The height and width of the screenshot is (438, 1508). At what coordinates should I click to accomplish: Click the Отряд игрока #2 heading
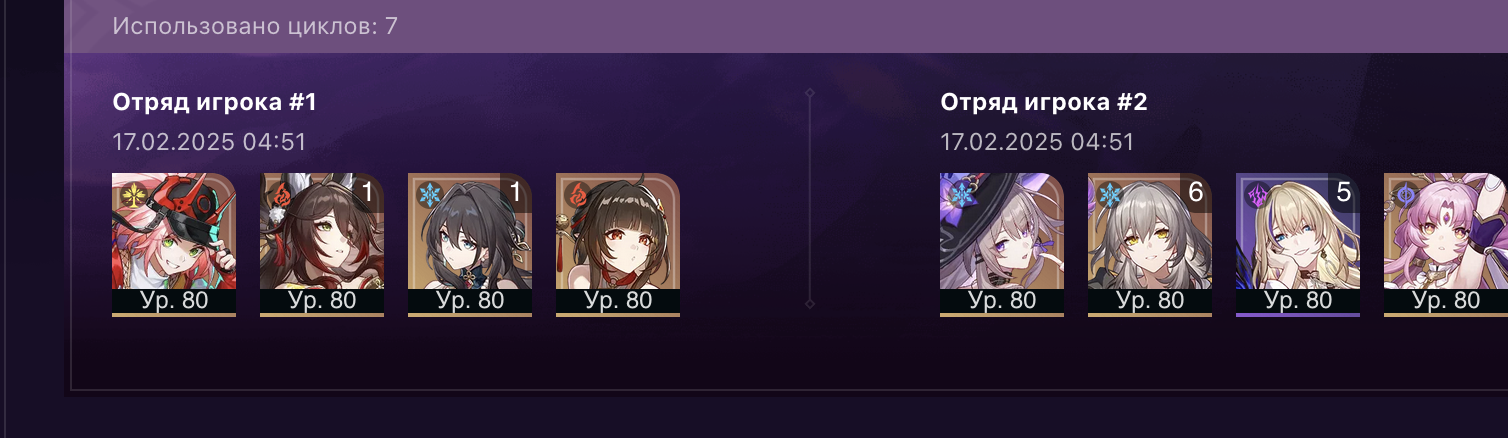[1044, 102]
